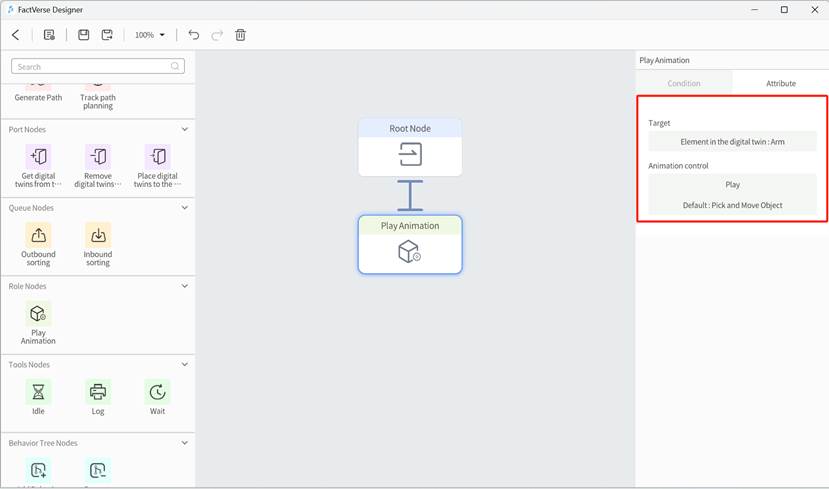Pick the Remove digital twins node icon
This screenshot has height=489, width=829.
[98, 157]
